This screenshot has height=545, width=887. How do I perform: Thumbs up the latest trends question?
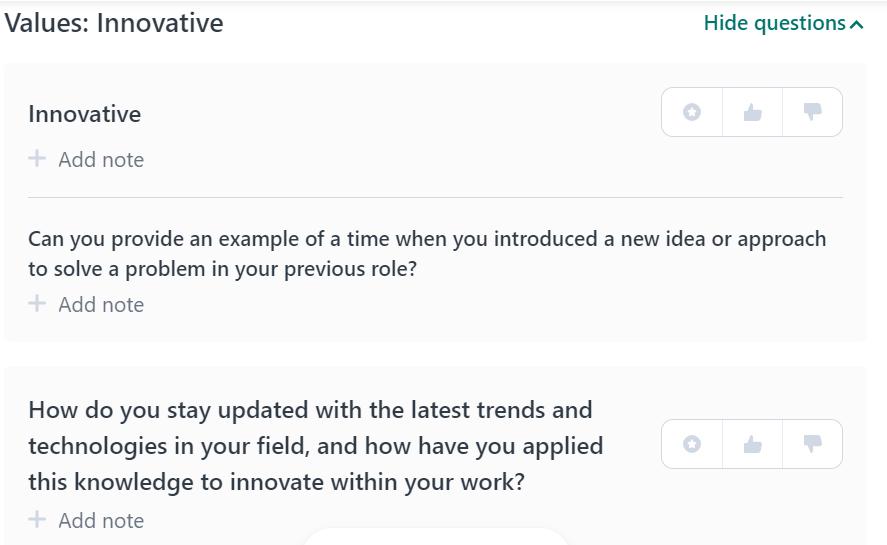(x=753, y=444)
